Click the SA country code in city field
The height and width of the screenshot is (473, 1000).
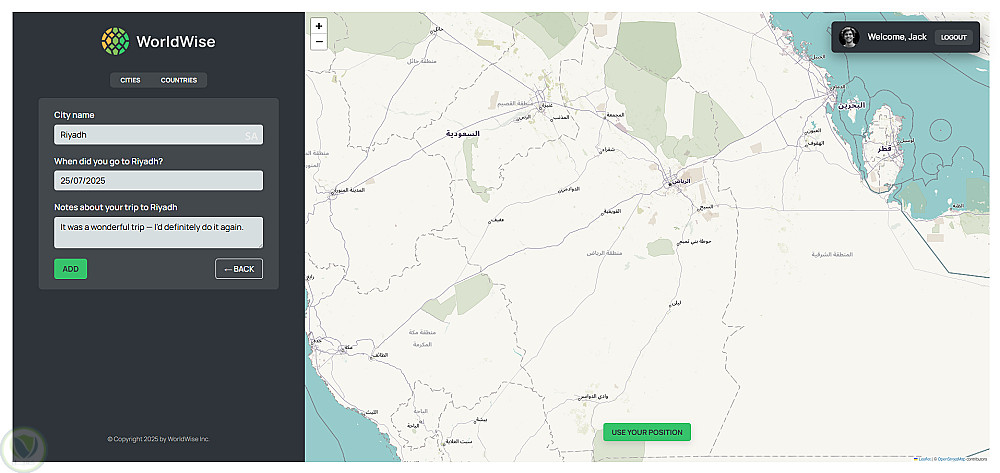(x=251, y=135)
